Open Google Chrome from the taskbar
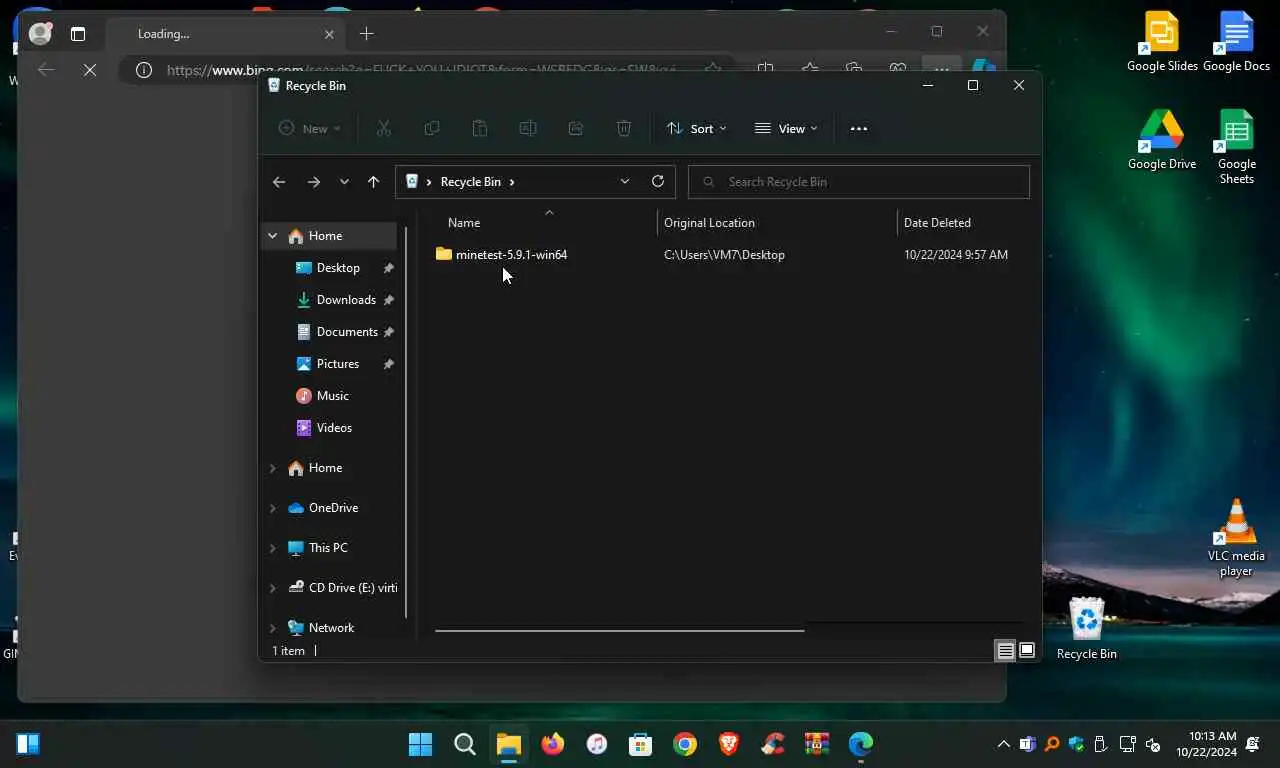1280x768 pixels. pos(685,744)
